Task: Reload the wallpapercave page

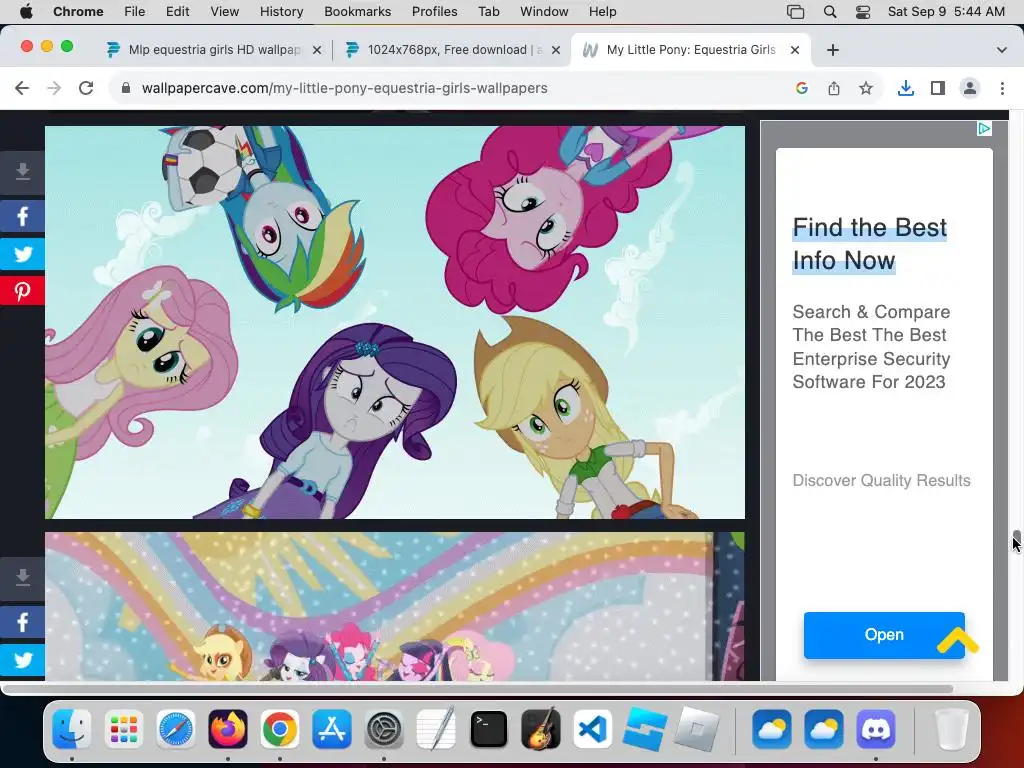Action: 86,88
